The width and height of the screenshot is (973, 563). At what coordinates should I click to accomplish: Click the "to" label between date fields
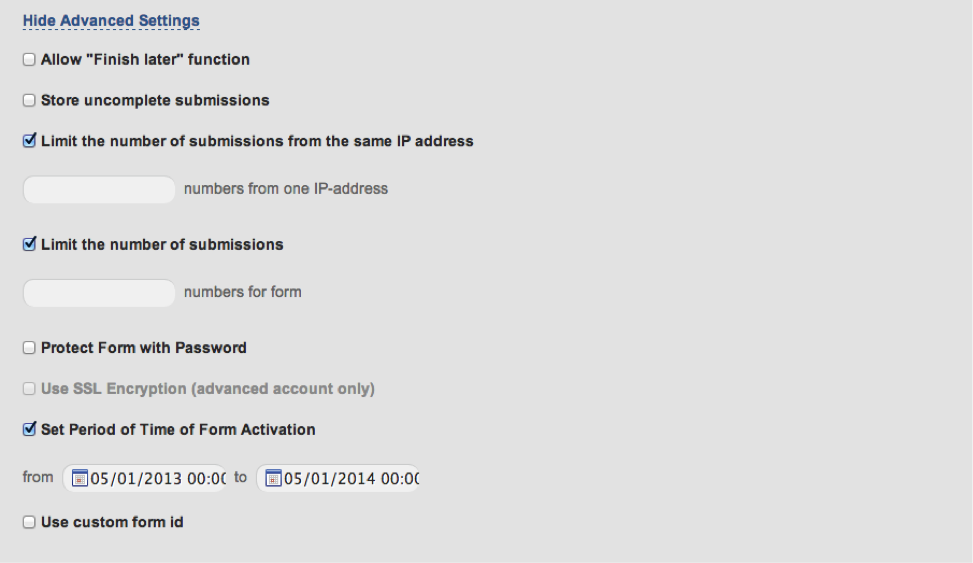[x=240, y=477]
